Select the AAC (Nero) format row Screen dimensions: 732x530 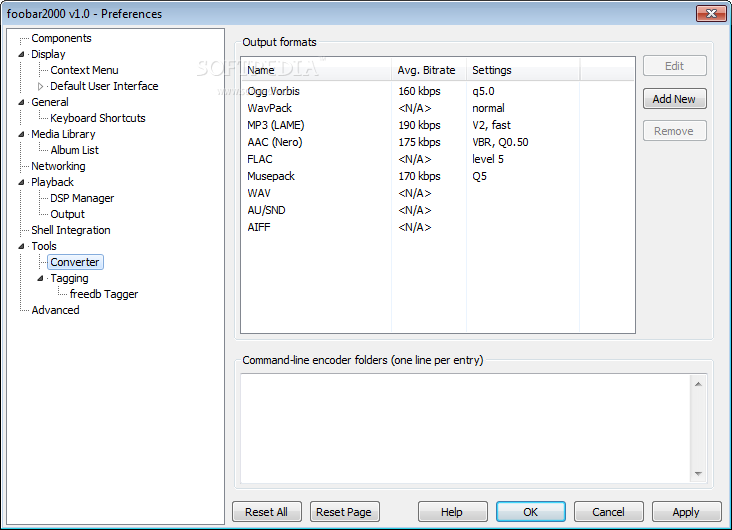[438, 142]
